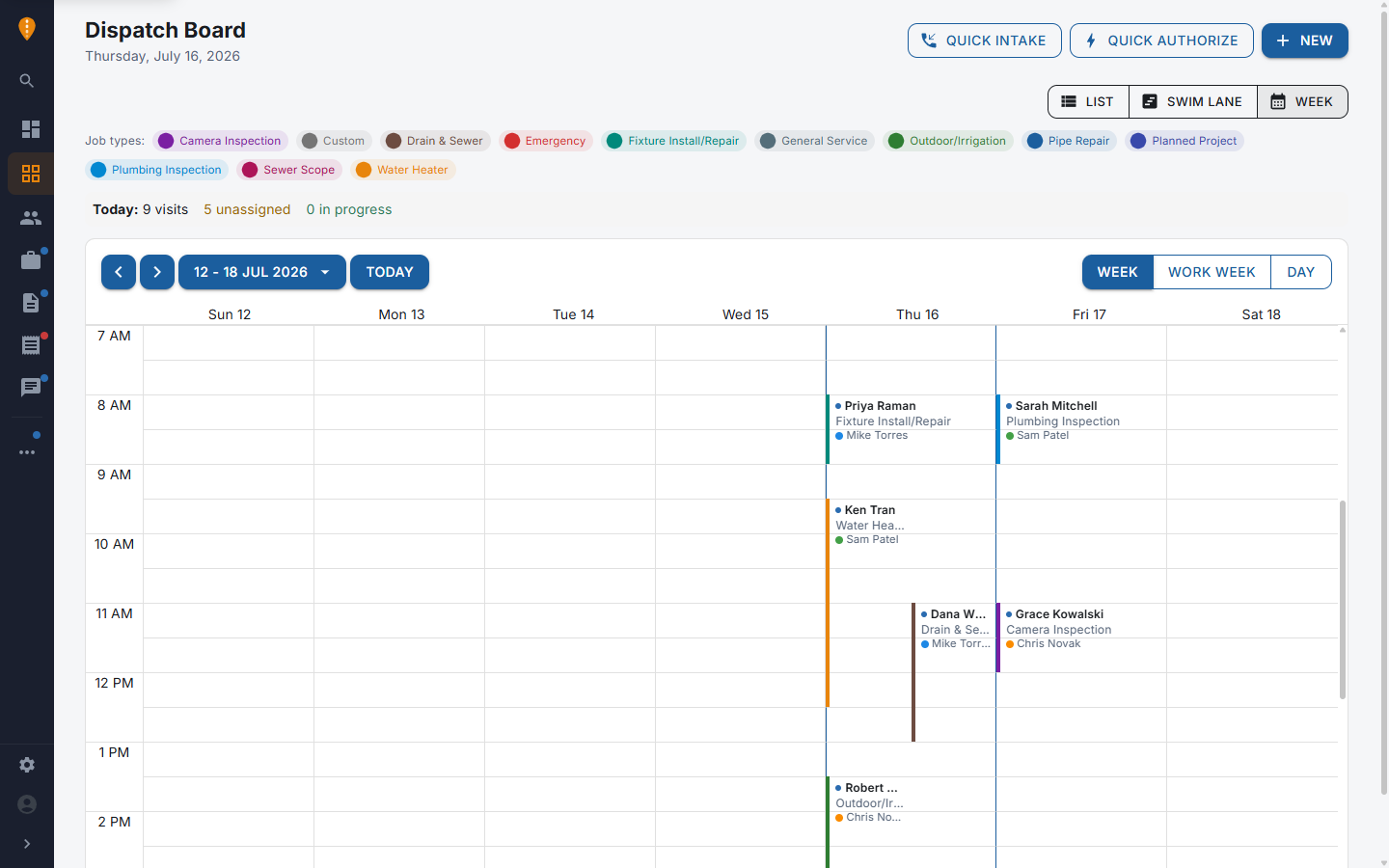Toggle General Service job type chip
1389x868 pixels.
click(815, 141)
